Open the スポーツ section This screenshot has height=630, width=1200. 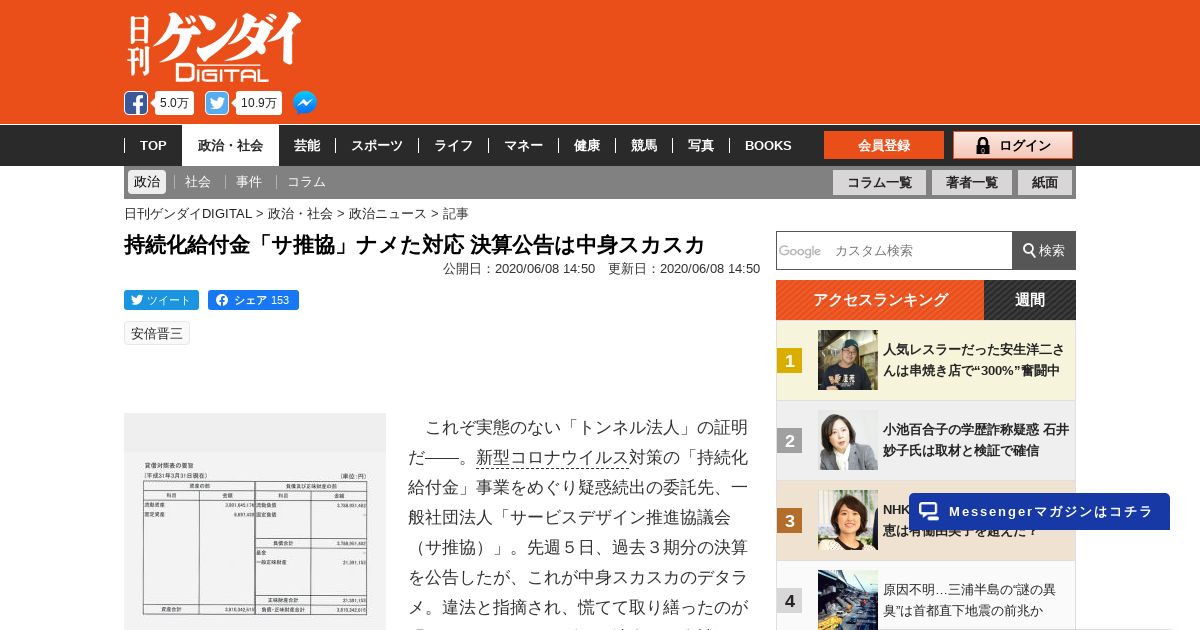pos(377,145)
